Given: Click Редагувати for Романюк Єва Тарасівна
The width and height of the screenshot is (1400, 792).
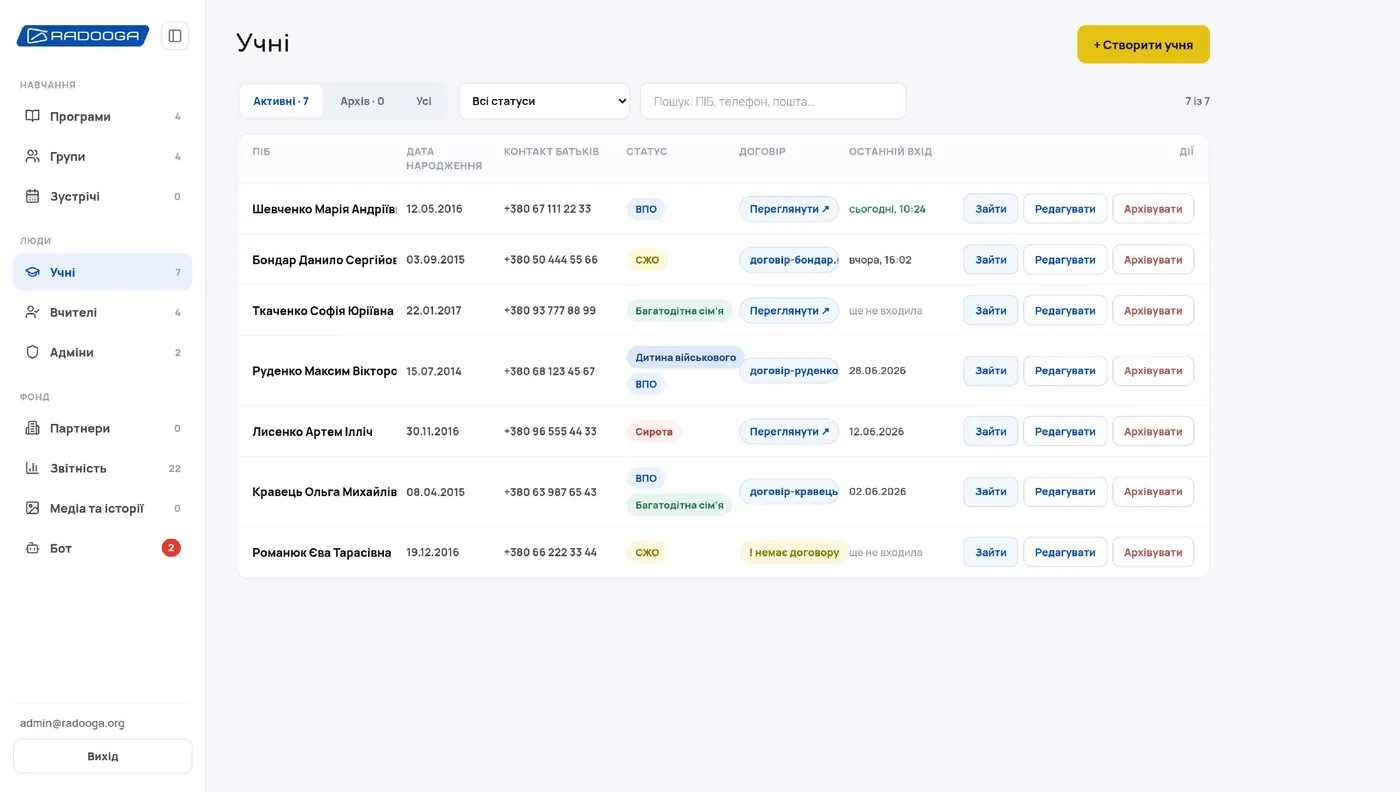Looking at the screenshot, I should point(1065,552).
